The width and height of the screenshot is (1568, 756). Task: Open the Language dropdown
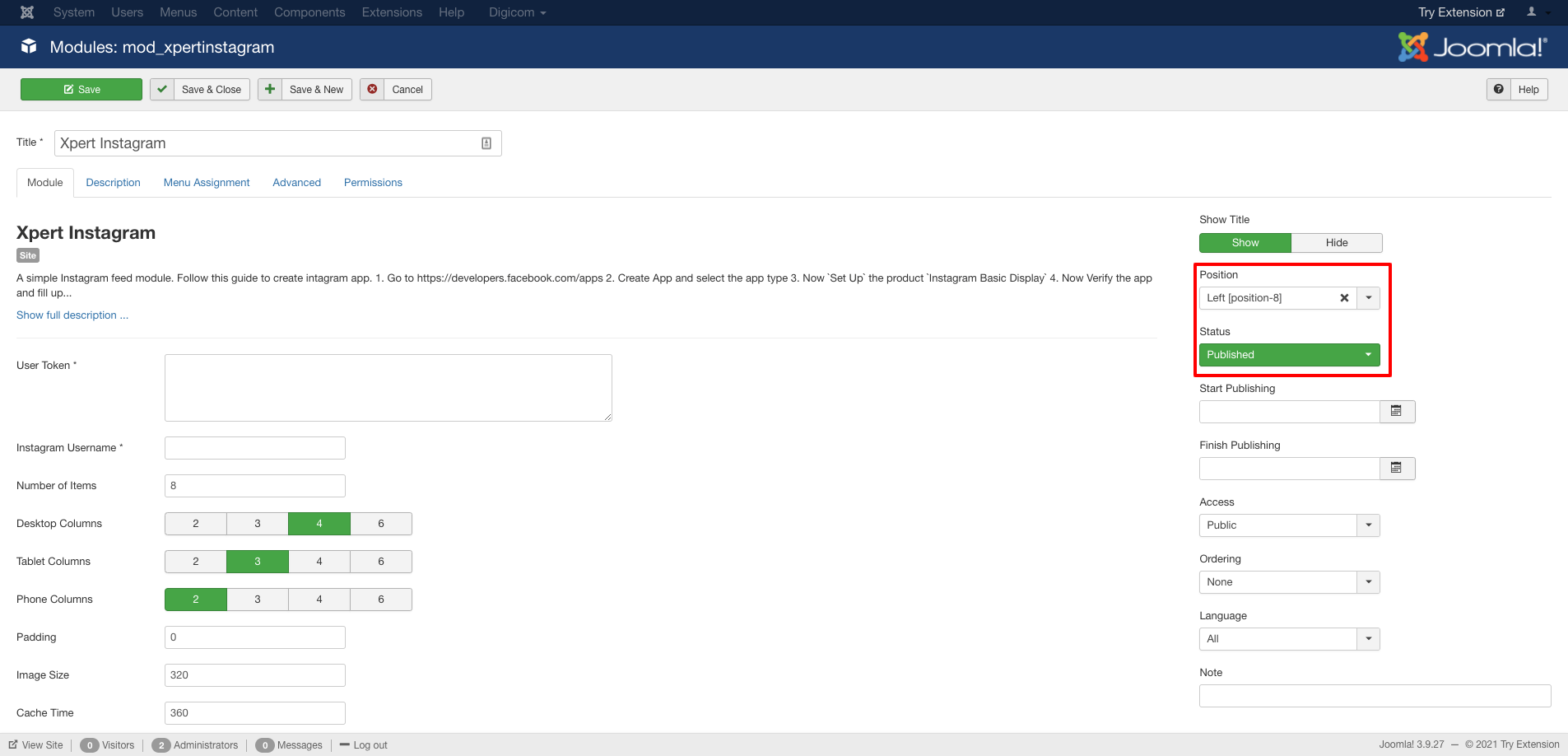pyautogui.click(x=1289, y=639)
